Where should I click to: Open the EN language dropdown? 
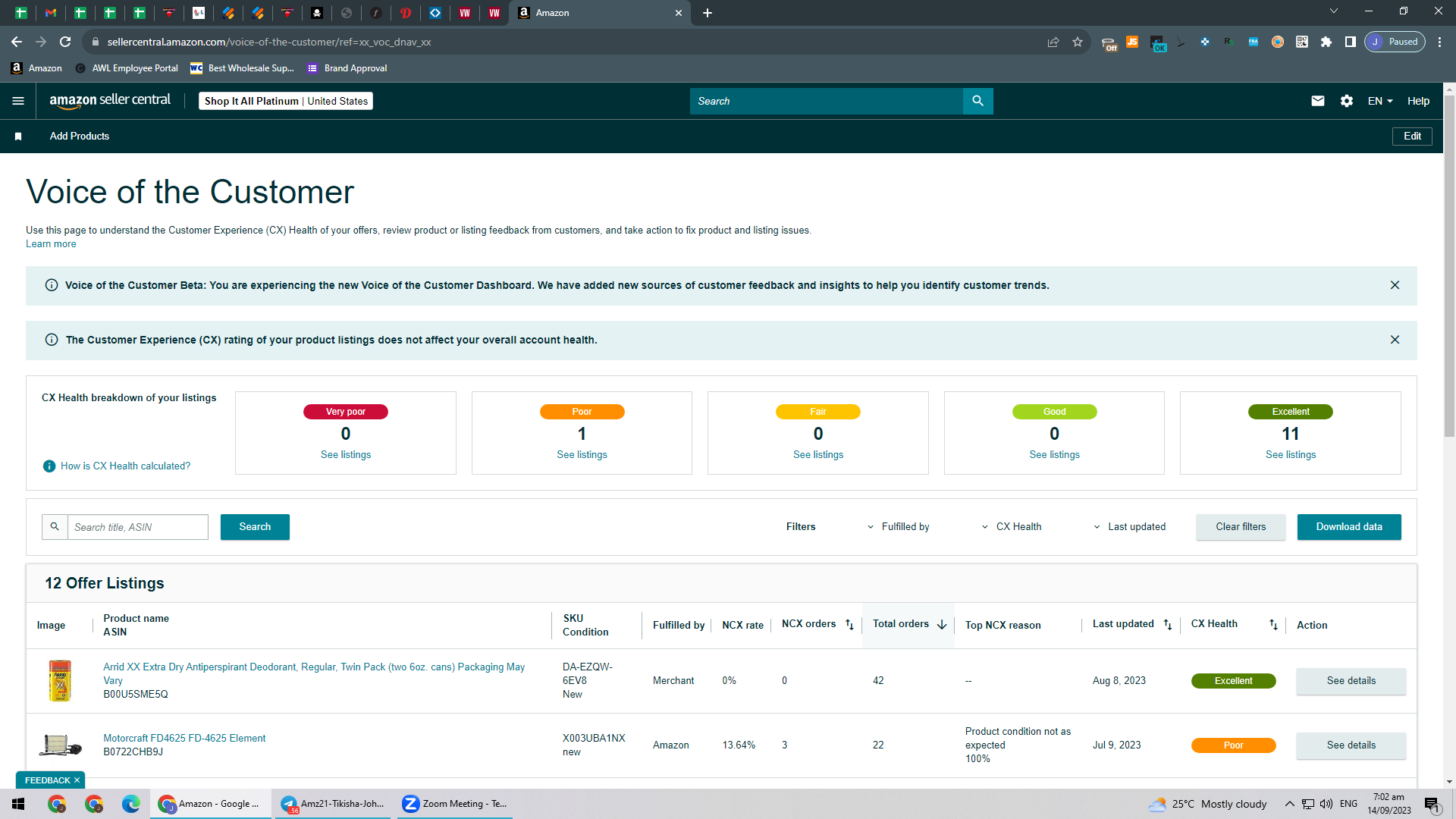point(1380,101)
